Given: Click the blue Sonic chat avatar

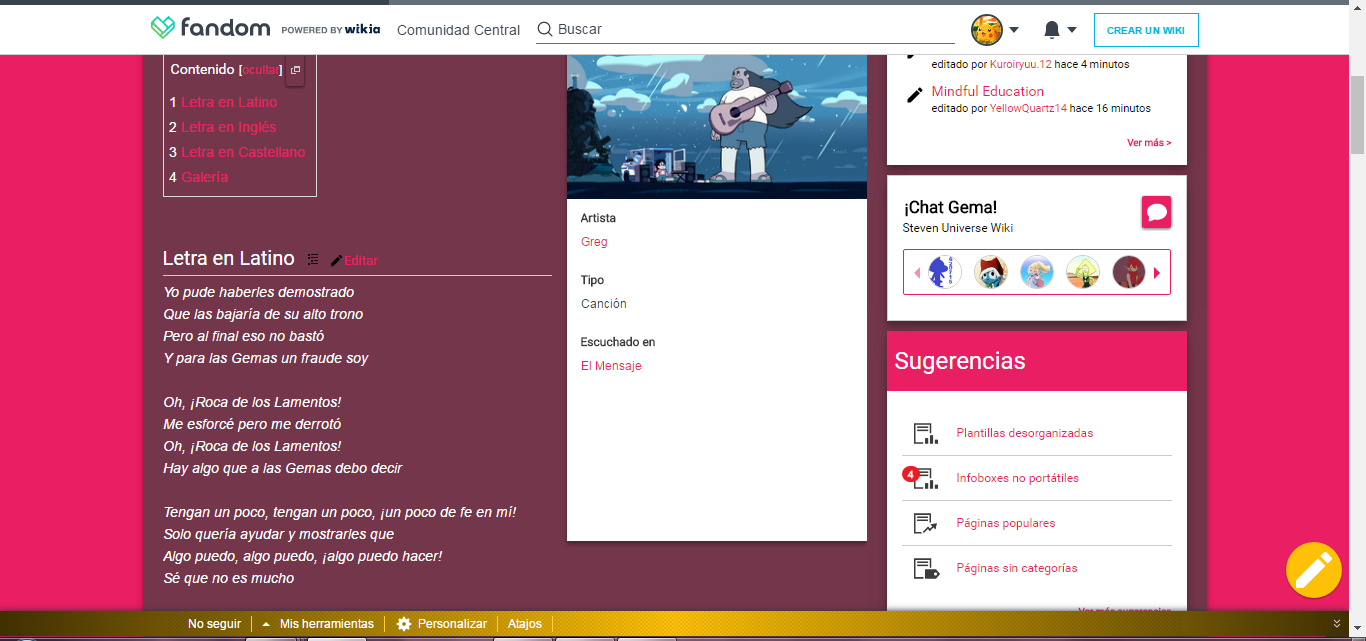Looking at the screenshot, I should coord(945,272).
